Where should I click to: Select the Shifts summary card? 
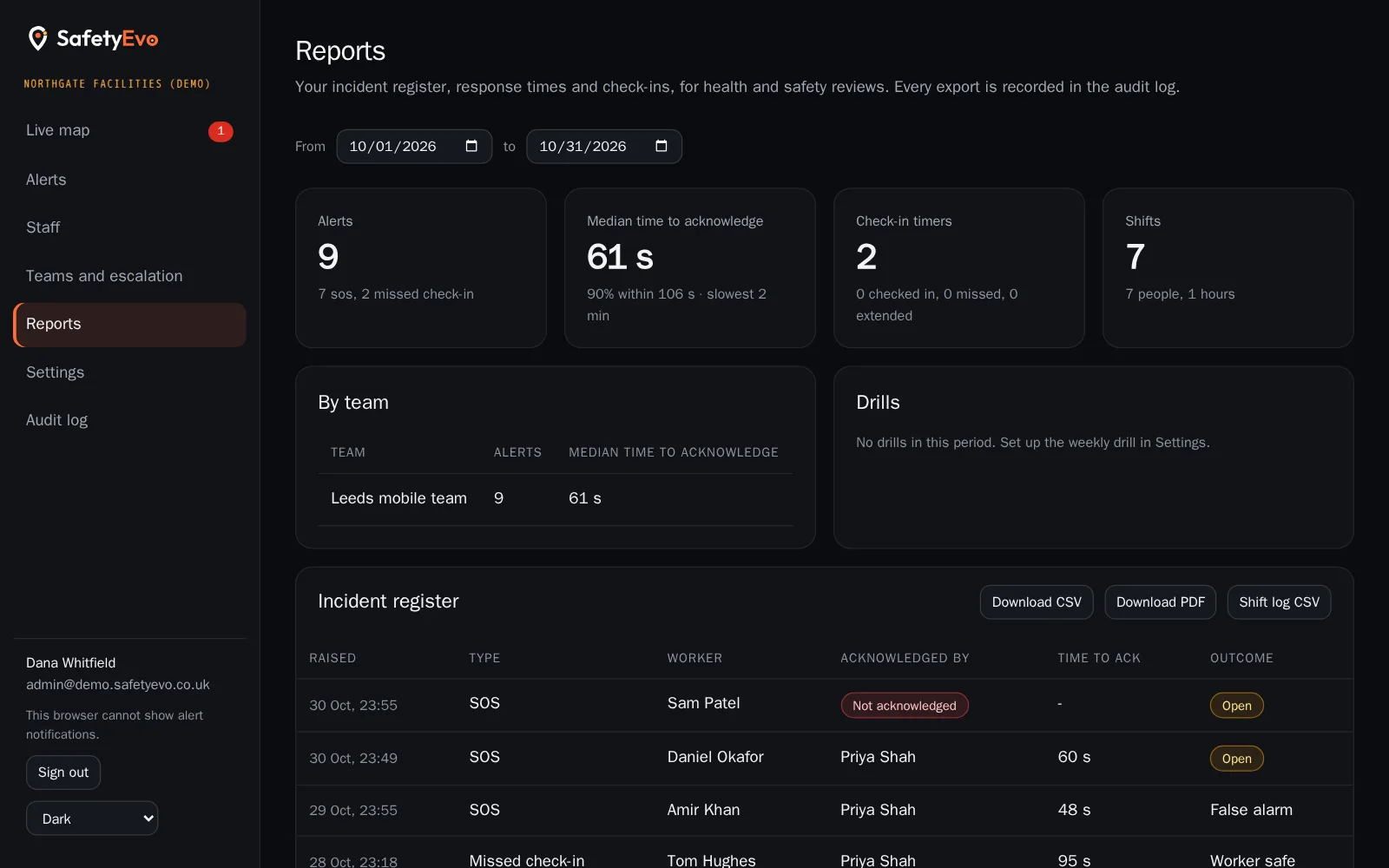tap(1228, 268)
